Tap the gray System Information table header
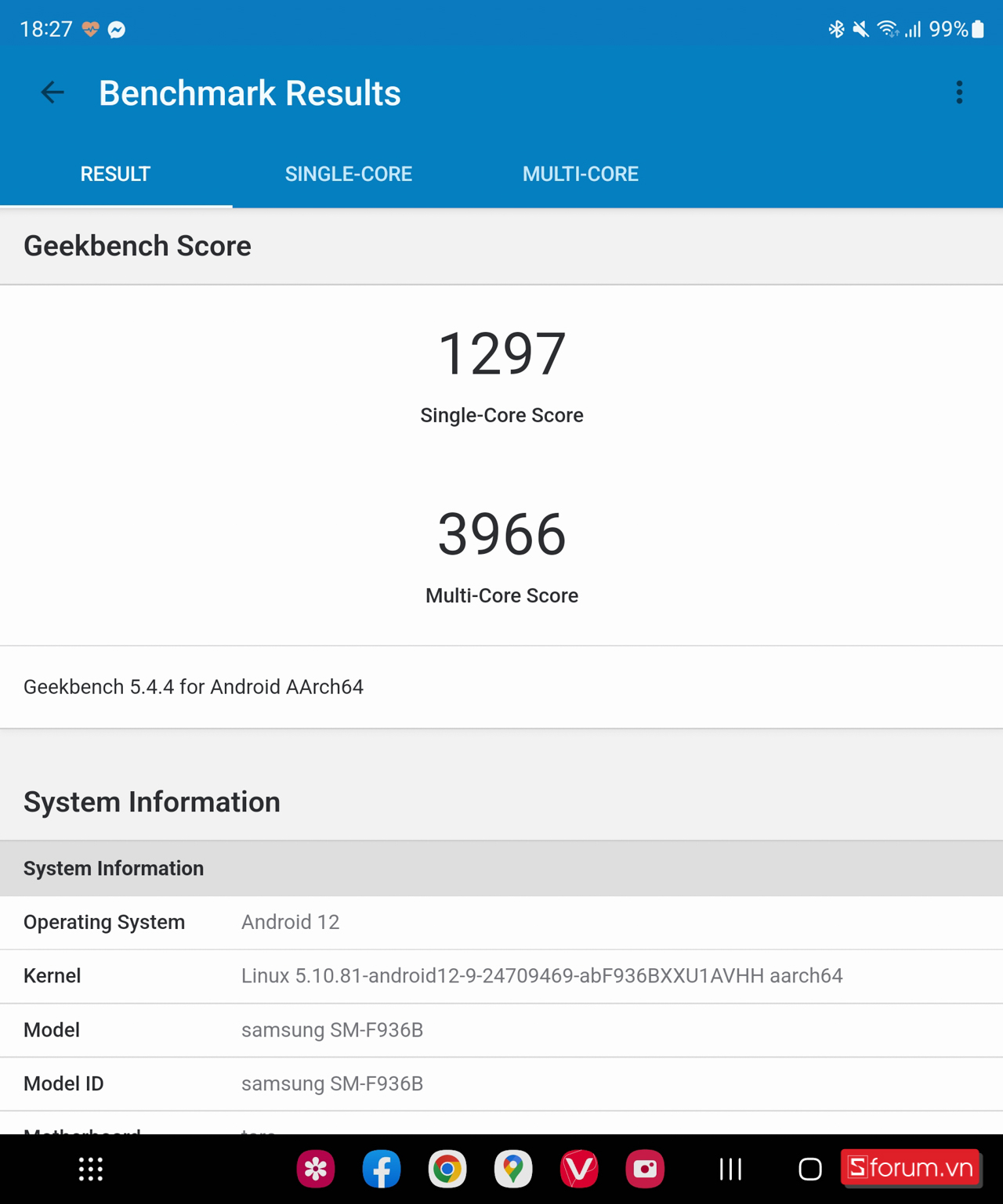Screen dimensions: 1003x1204 [x=501, y=868]
